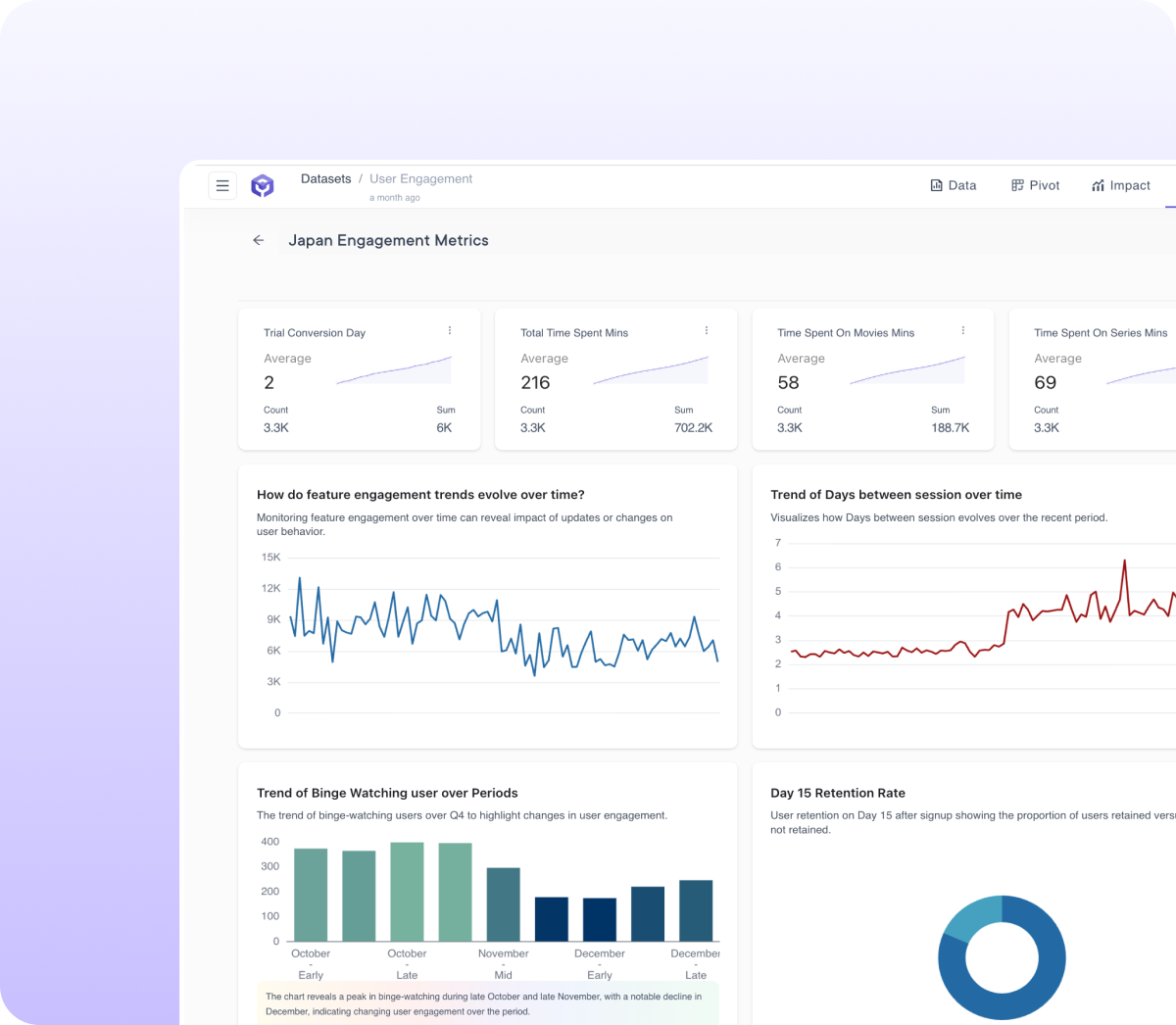Click the Data tab document icon

(936, 185)
